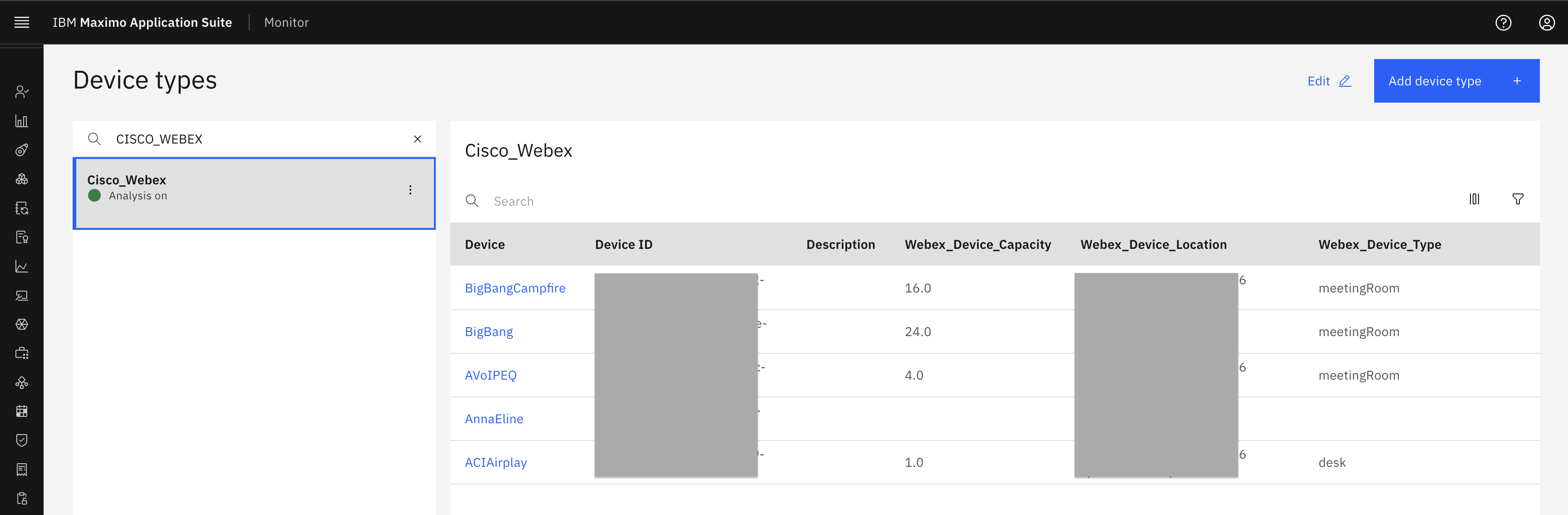Click the 24.0 capacity cell
The width and height of the screenshot is (1568, 515).
(917, 332)
